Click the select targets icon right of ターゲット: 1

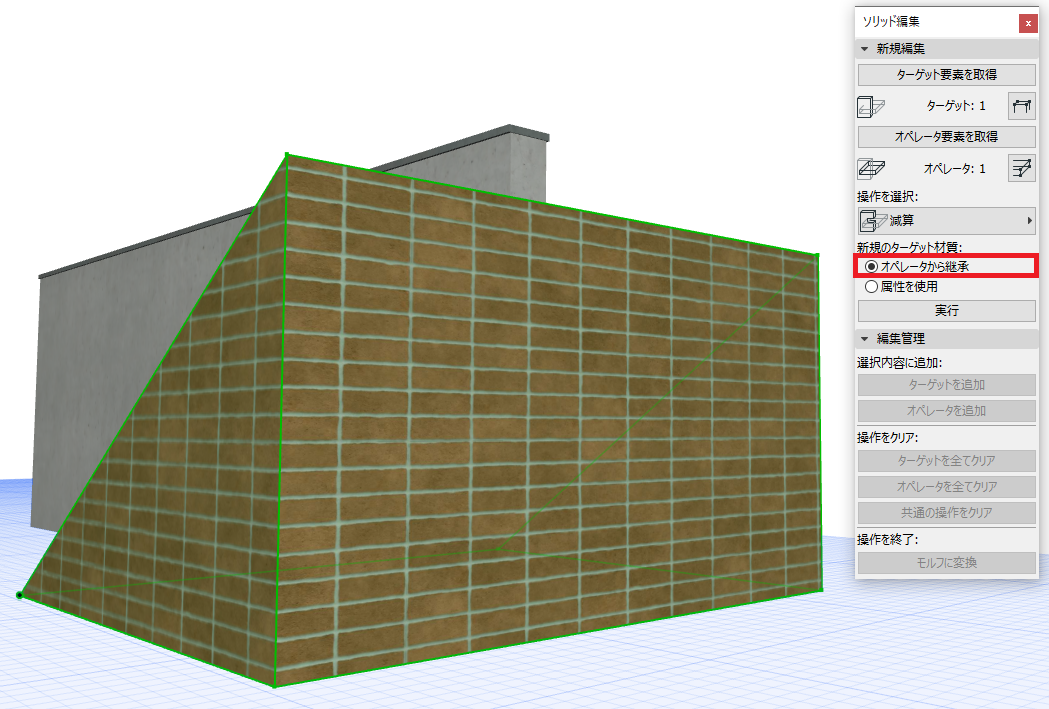click(1022, 106)
